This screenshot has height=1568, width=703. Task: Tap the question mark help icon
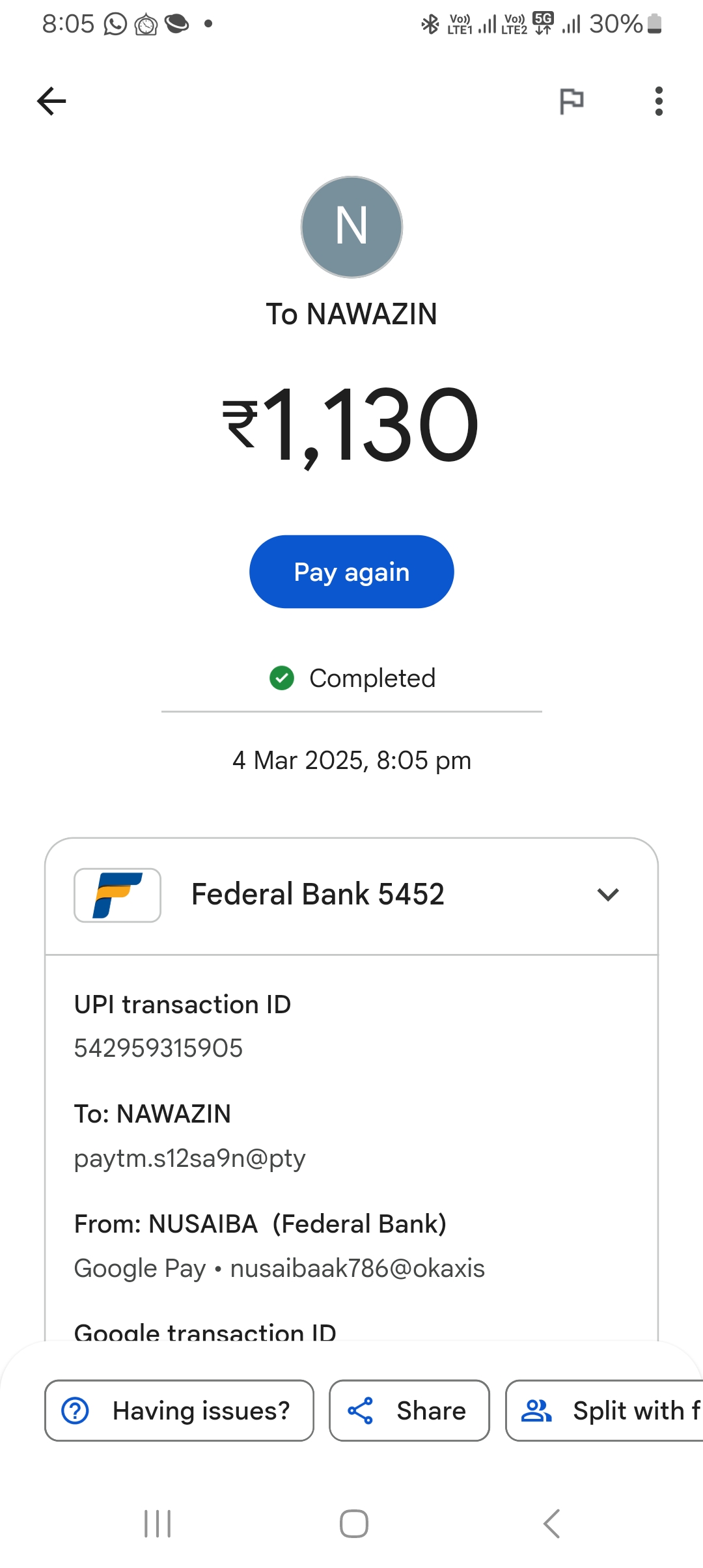click(76, 1410)
